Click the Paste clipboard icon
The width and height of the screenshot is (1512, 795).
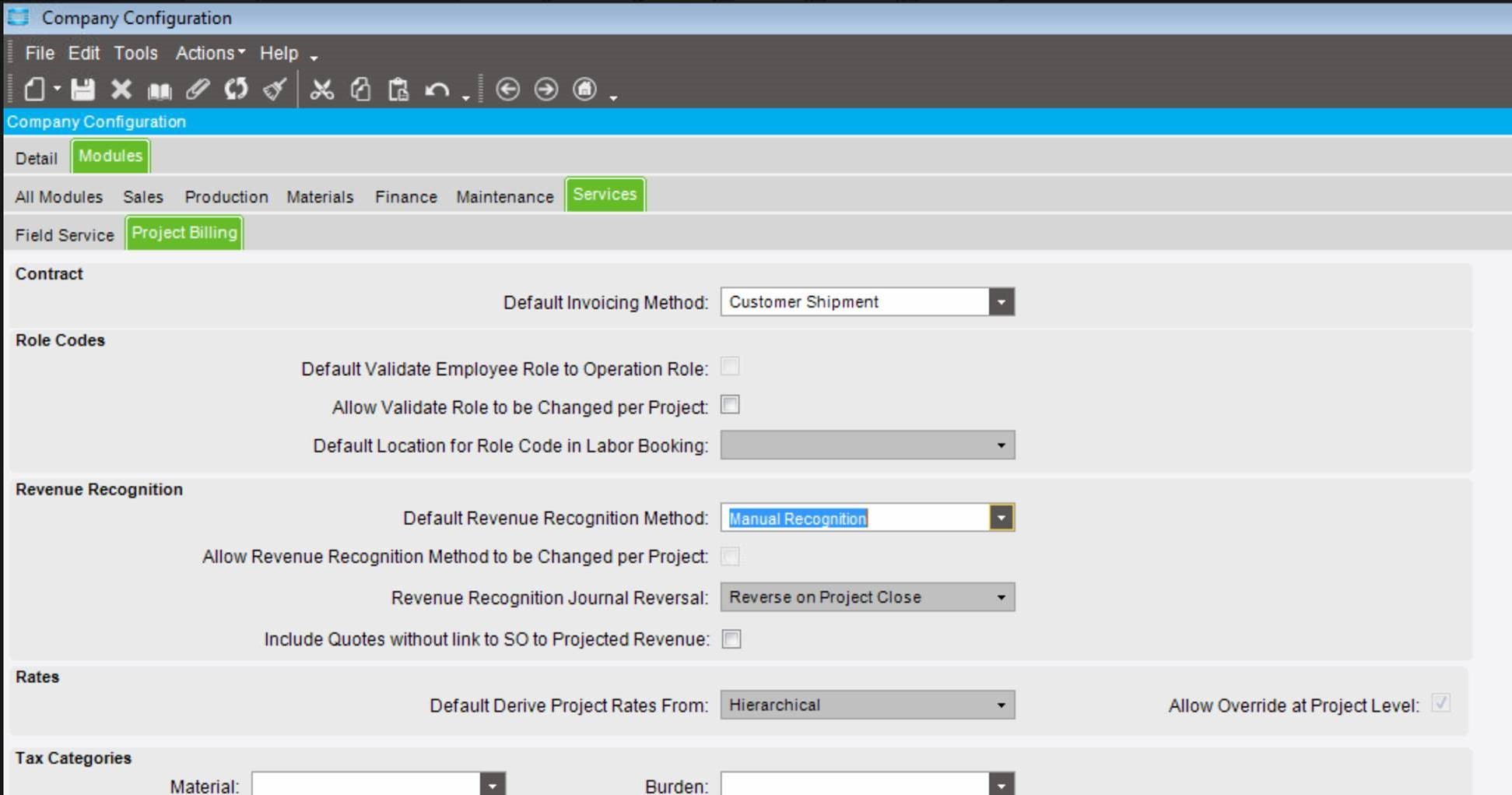[x=398, y=89]
